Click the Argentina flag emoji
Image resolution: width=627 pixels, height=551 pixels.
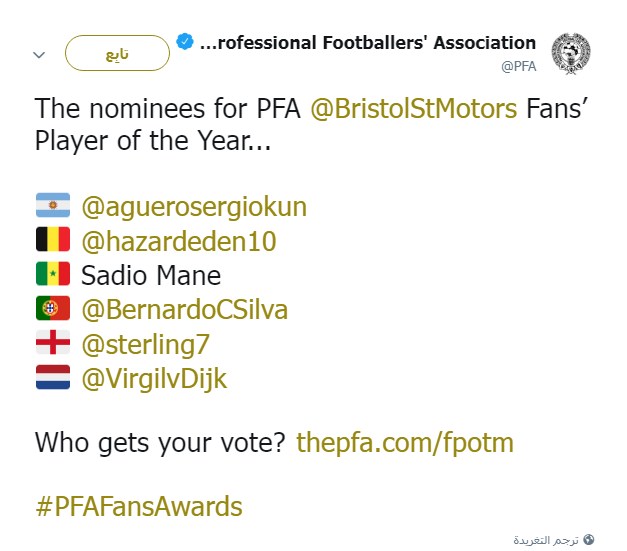point(52,207)
